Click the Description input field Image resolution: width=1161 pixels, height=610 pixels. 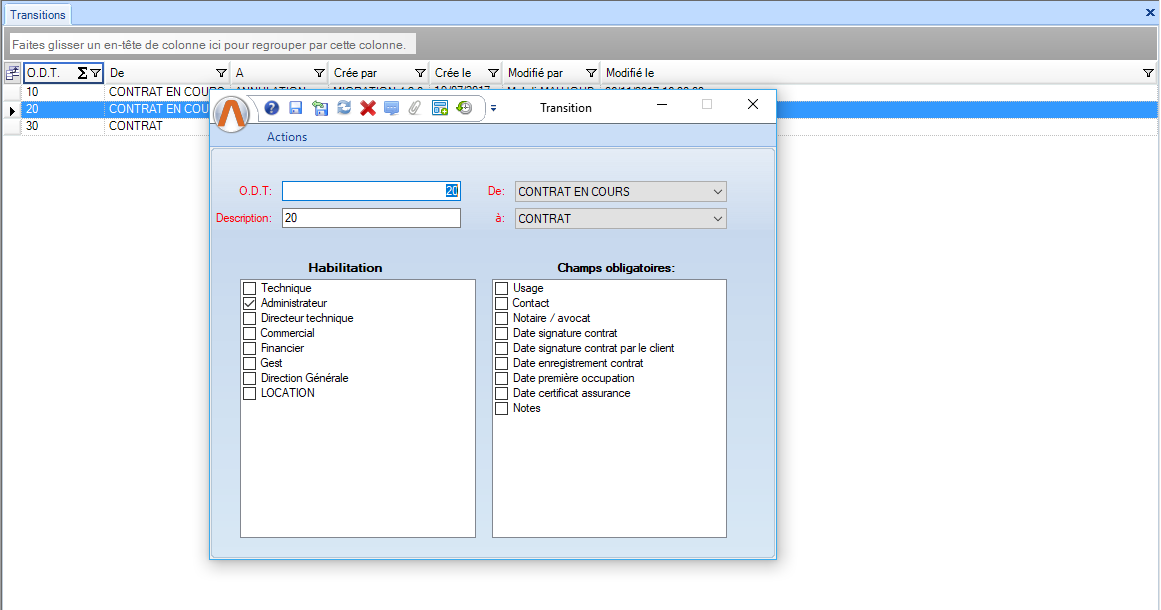(371, 218)
